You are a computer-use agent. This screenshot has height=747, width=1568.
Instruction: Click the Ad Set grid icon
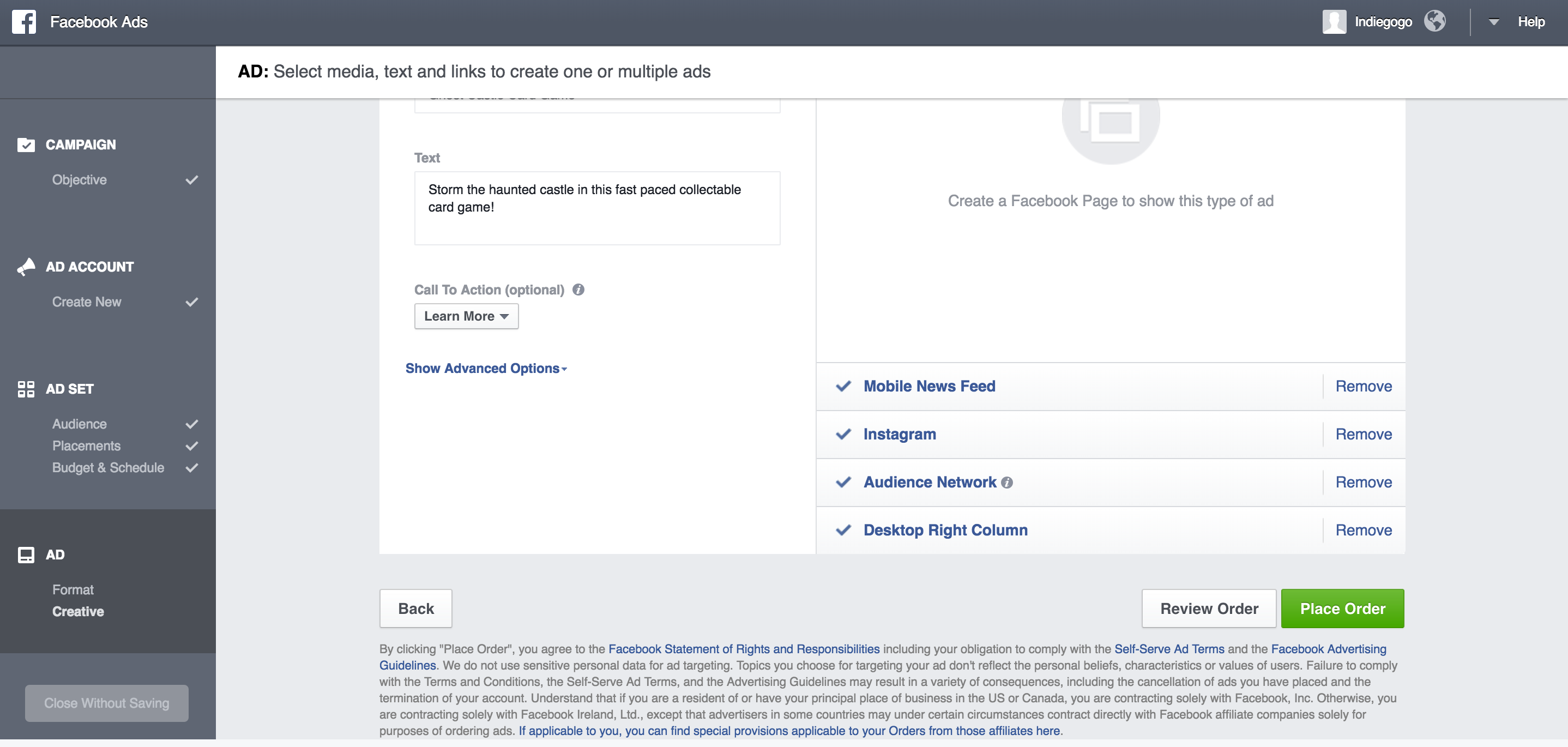coord(26,389)
